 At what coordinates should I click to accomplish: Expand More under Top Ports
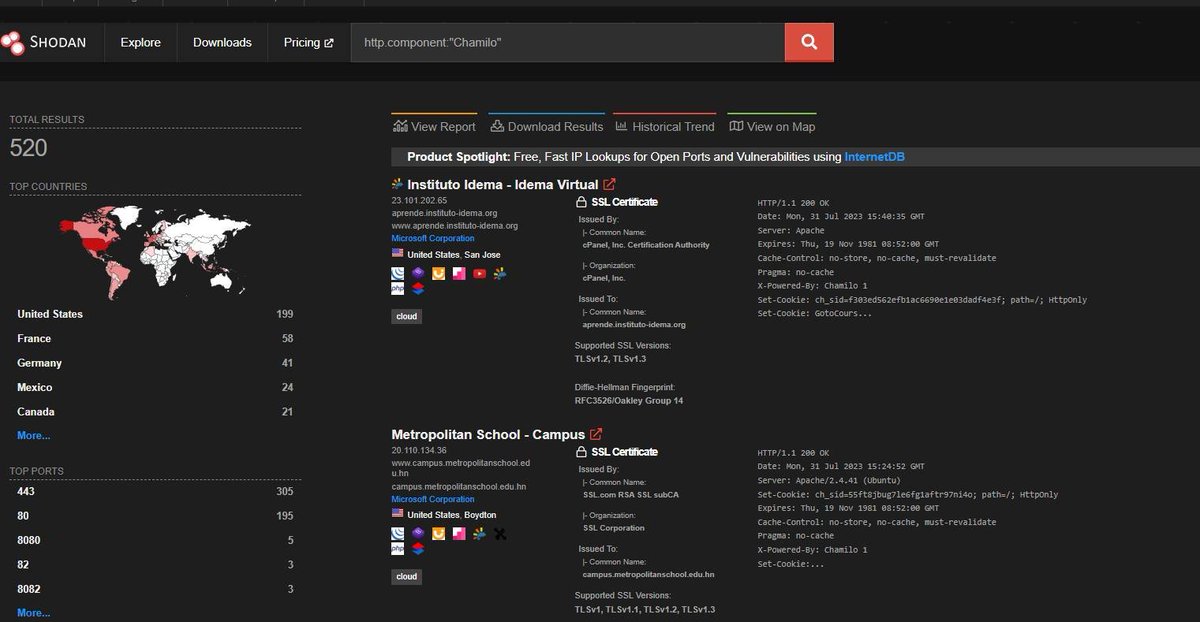click(x=34, y=613)
